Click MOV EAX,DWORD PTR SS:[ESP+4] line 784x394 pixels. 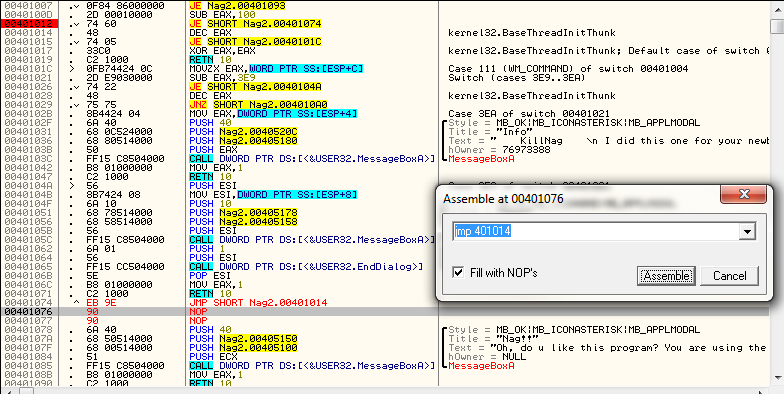pos(273,114)
